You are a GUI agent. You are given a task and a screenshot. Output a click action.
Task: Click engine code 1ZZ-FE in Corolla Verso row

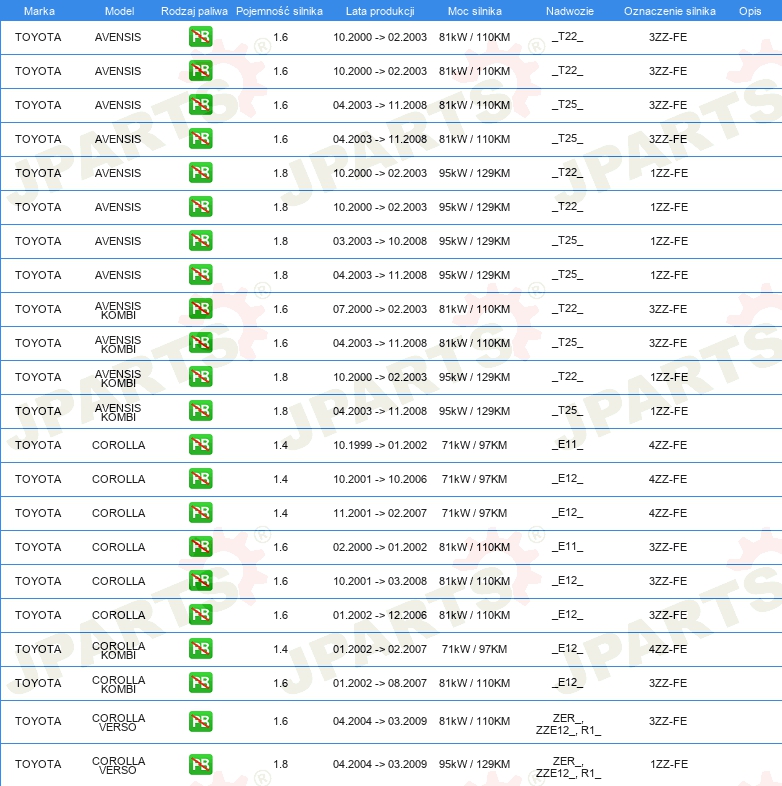[x=668, y=764]
